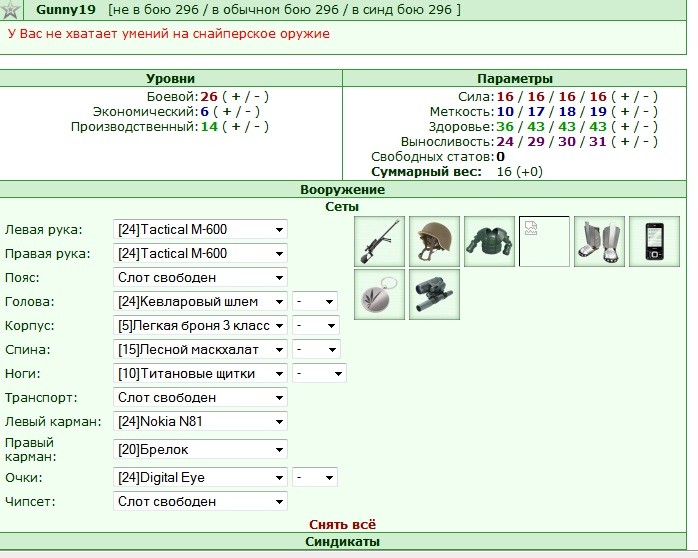Decrease Выносливость parameter with minus
Viewport: 698px width, 558px height.
click(646, 142)
